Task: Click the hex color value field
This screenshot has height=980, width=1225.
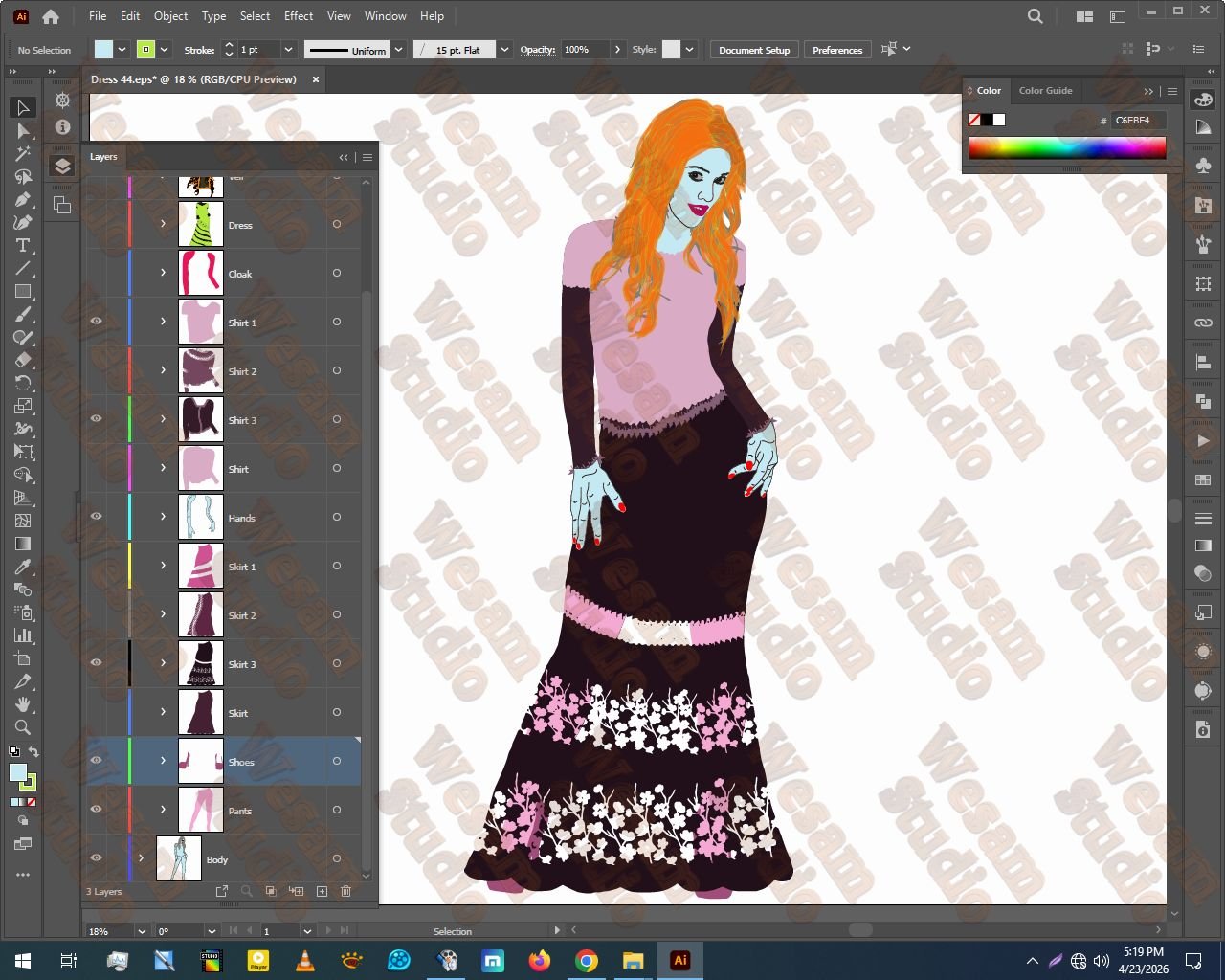Action: coord(1139,120)
